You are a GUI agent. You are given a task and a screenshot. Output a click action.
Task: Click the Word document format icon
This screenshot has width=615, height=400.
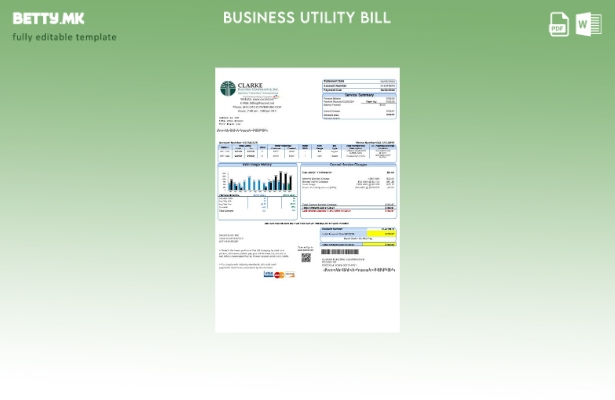[588, 24]
